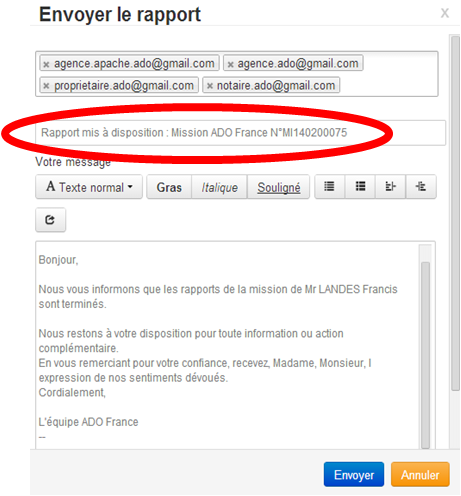Click the message body scrollbar

[x=425, y=355]
